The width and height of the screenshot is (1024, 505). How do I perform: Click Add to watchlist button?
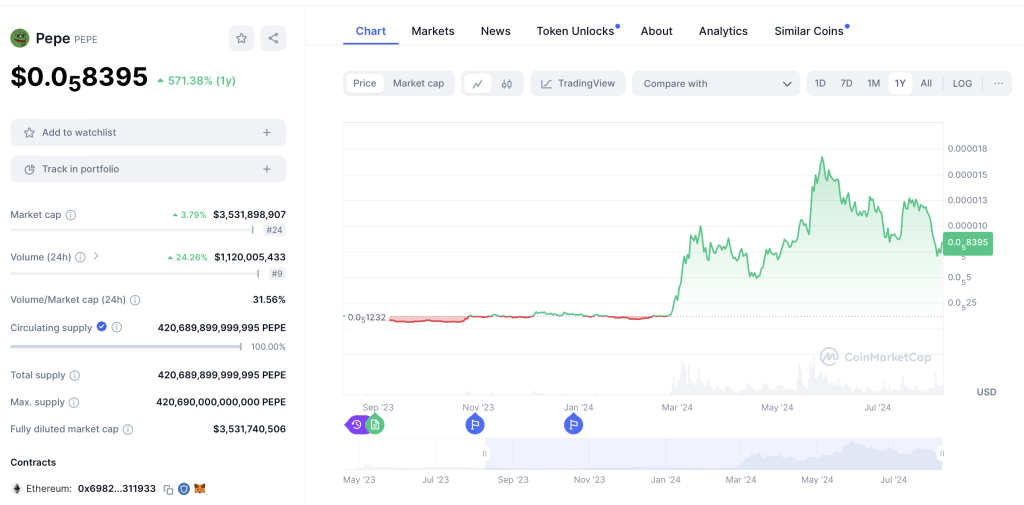pos(148,133)
